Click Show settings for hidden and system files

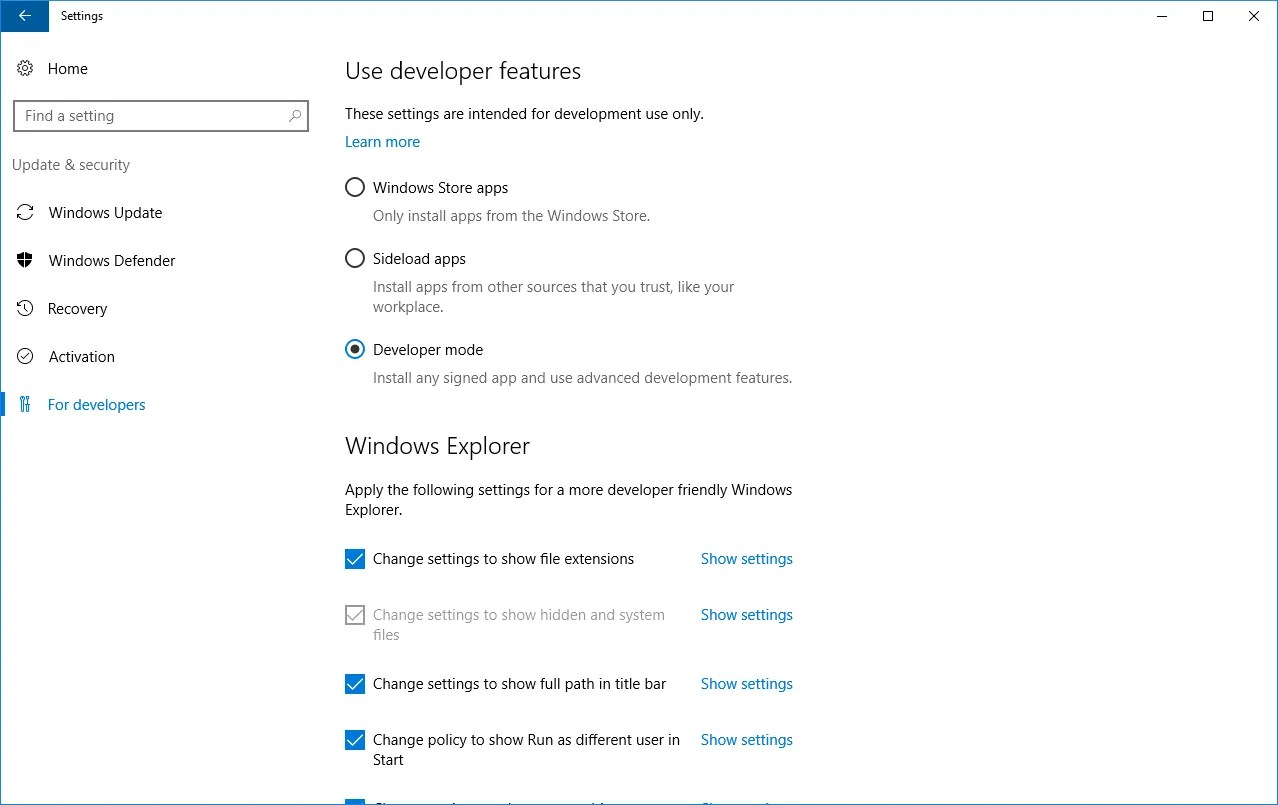(x=746, y=615)
